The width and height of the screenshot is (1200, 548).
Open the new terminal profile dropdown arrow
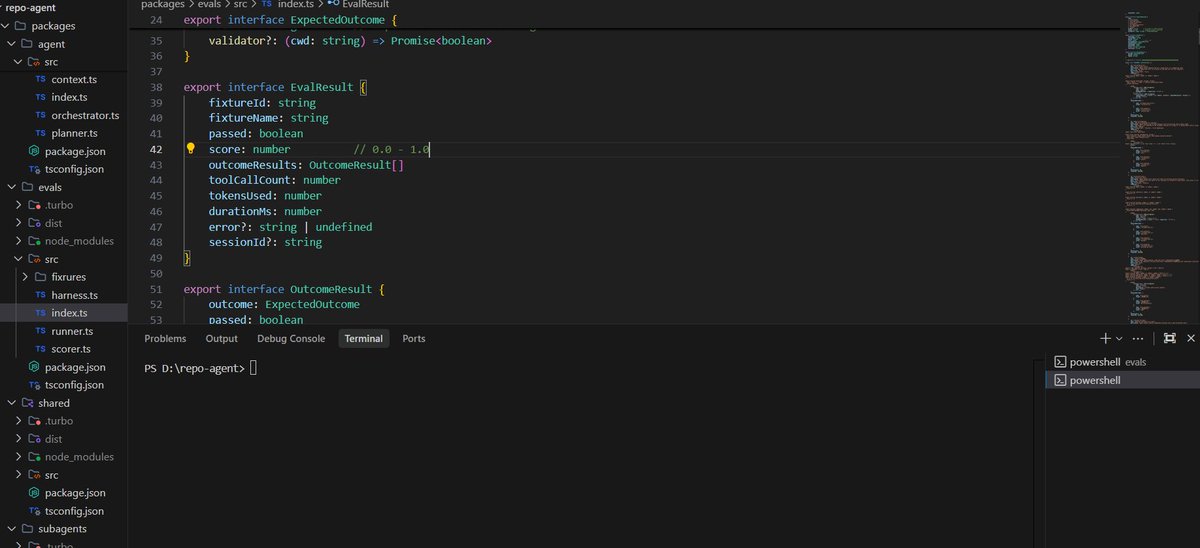point(1119,339)
